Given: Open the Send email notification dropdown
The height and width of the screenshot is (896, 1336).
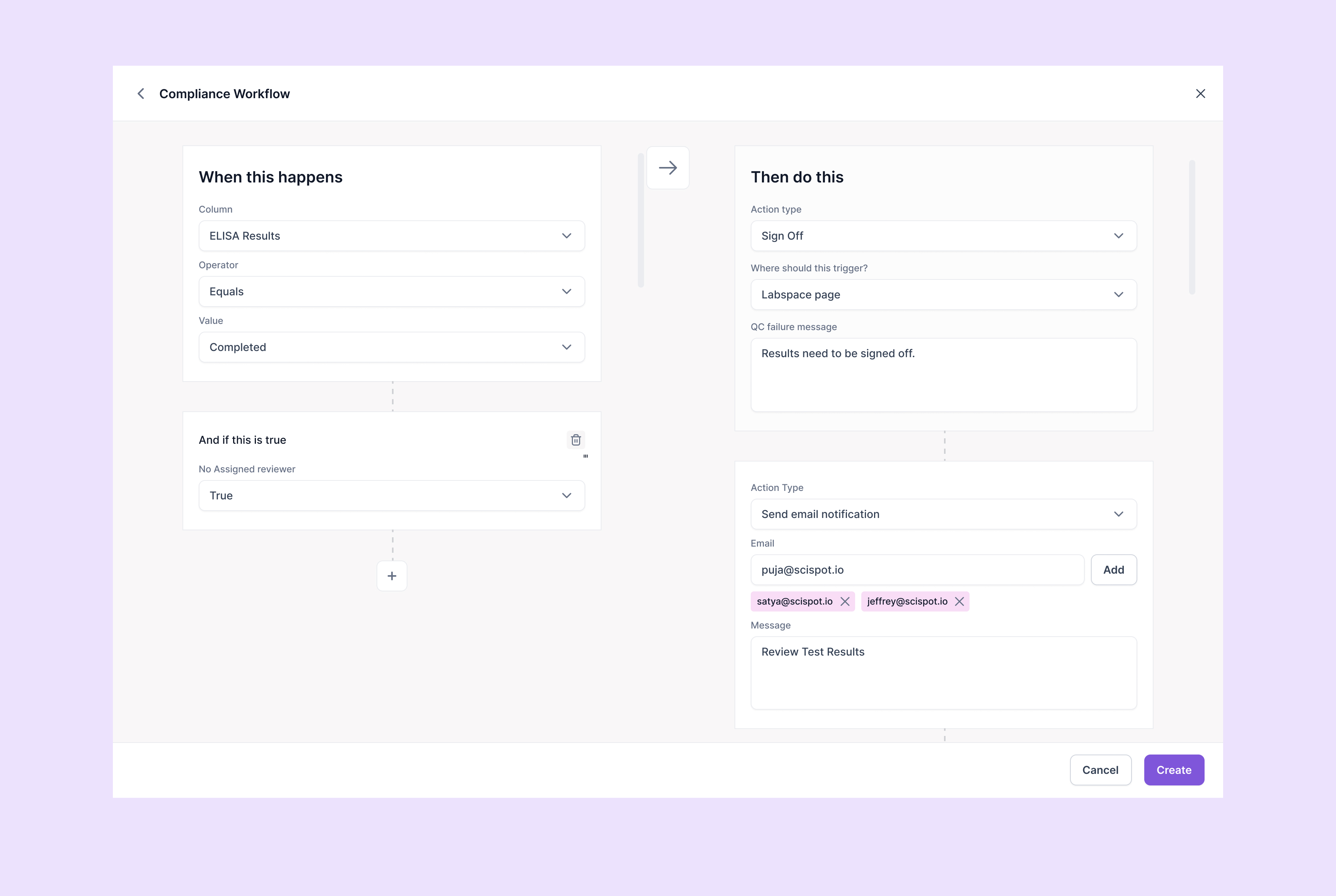Looking at the screenshot, I should pyautogui.click(x=943, y=514).
